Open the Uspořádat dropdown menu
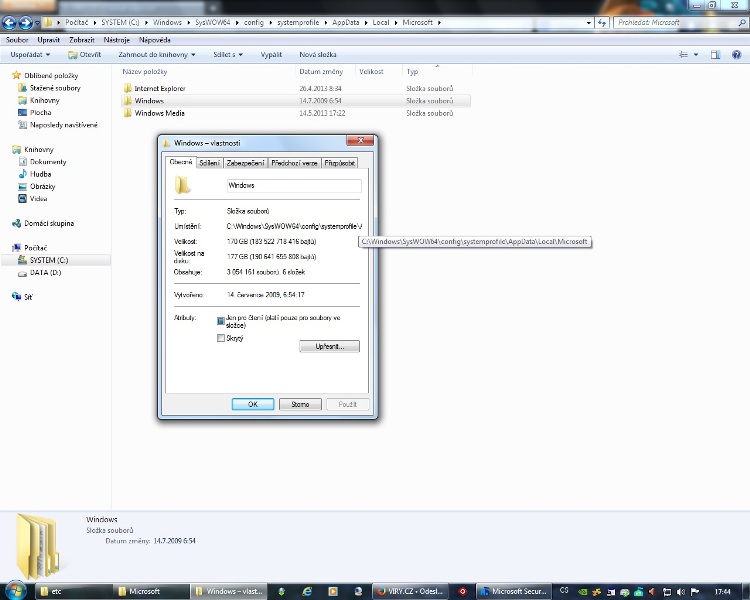Viewport: 750px width, 600px height. coord(29,54)
